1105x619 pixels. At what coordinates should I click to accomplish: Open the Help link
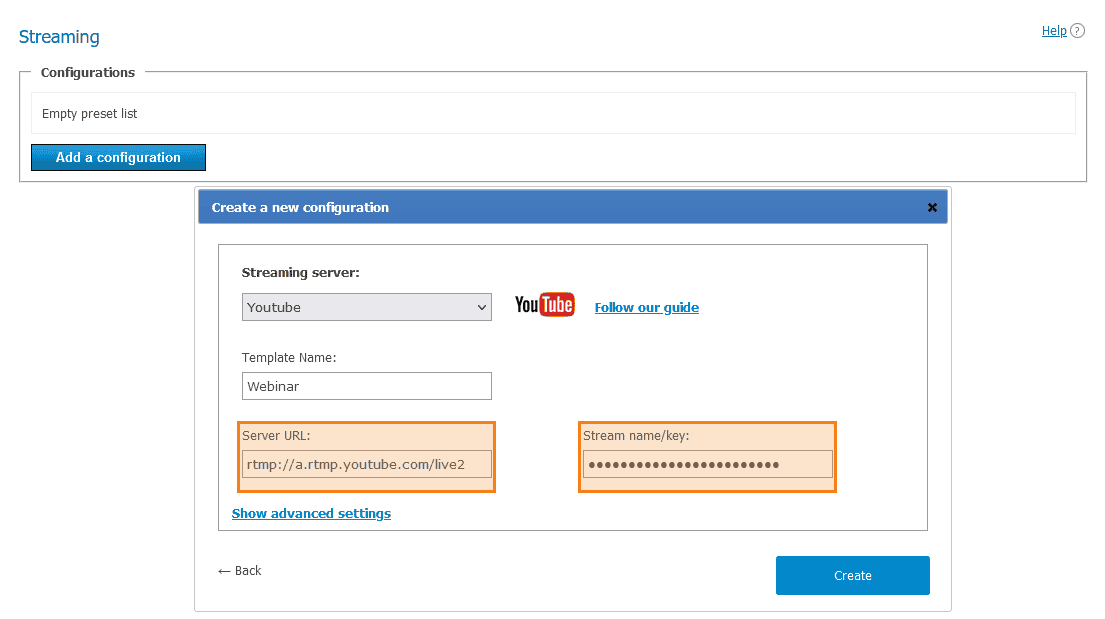pos(1054,30)
